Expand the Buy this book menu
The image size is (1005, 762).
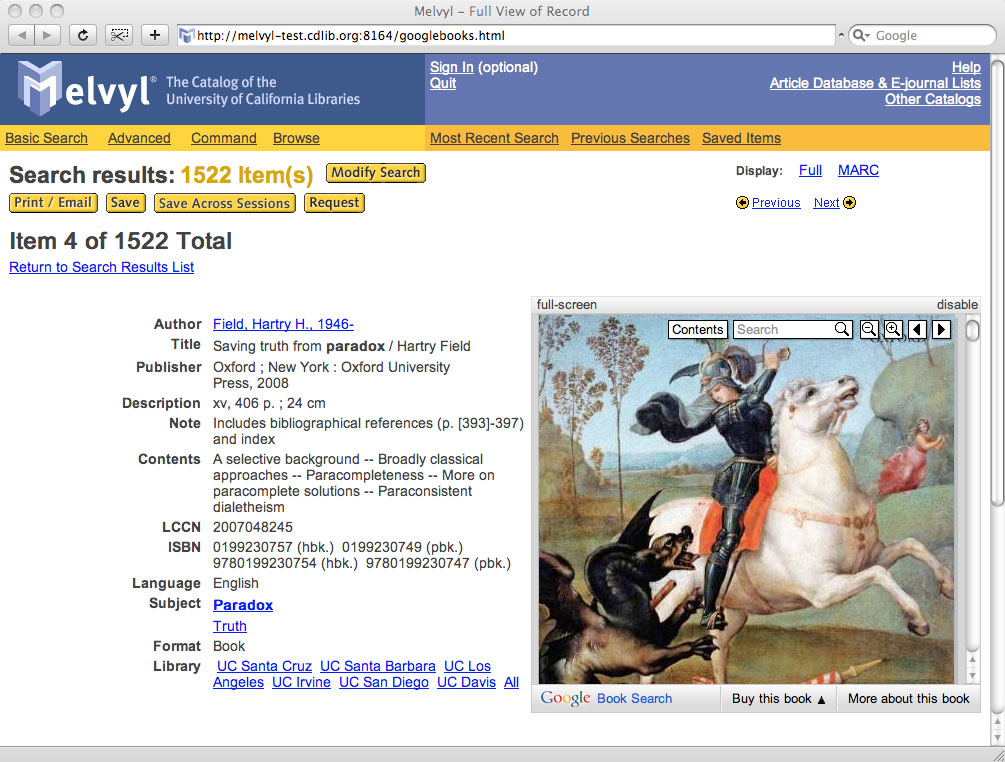(x=779, y=699)
